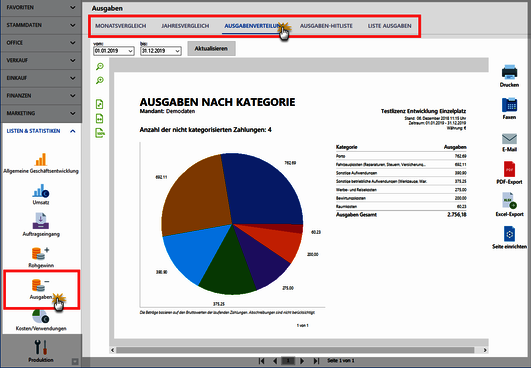
Task: Send the report by E-Mail
Action: coord(509,142)
